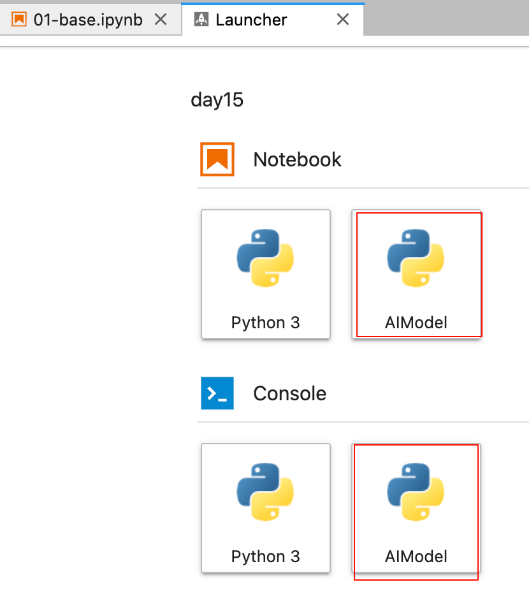Close the 01-base.ipynb tab
This screenshot has width=530, height=598.
pos(161,19)
